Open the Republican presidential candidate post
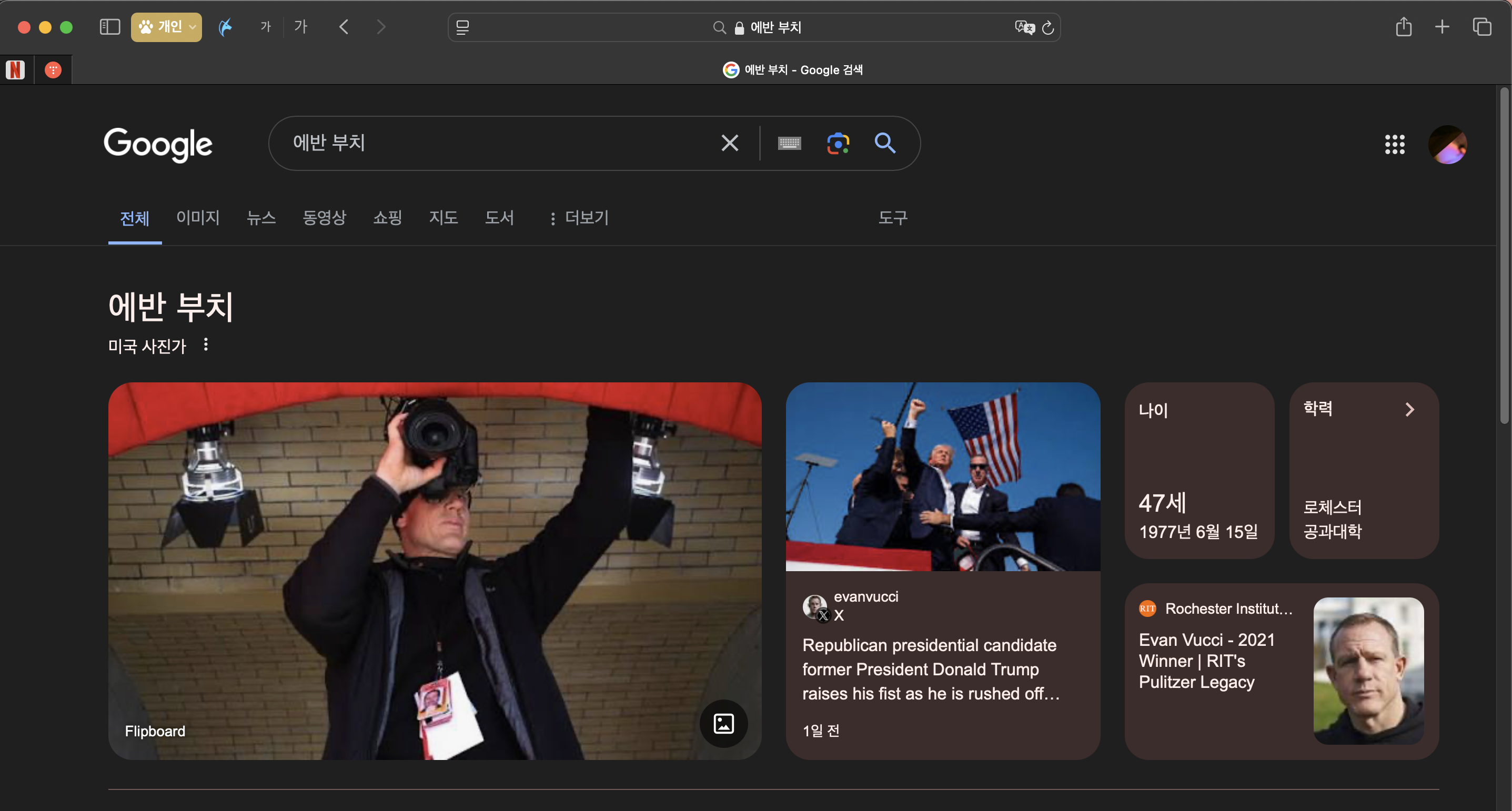 (x=931, y=669)
